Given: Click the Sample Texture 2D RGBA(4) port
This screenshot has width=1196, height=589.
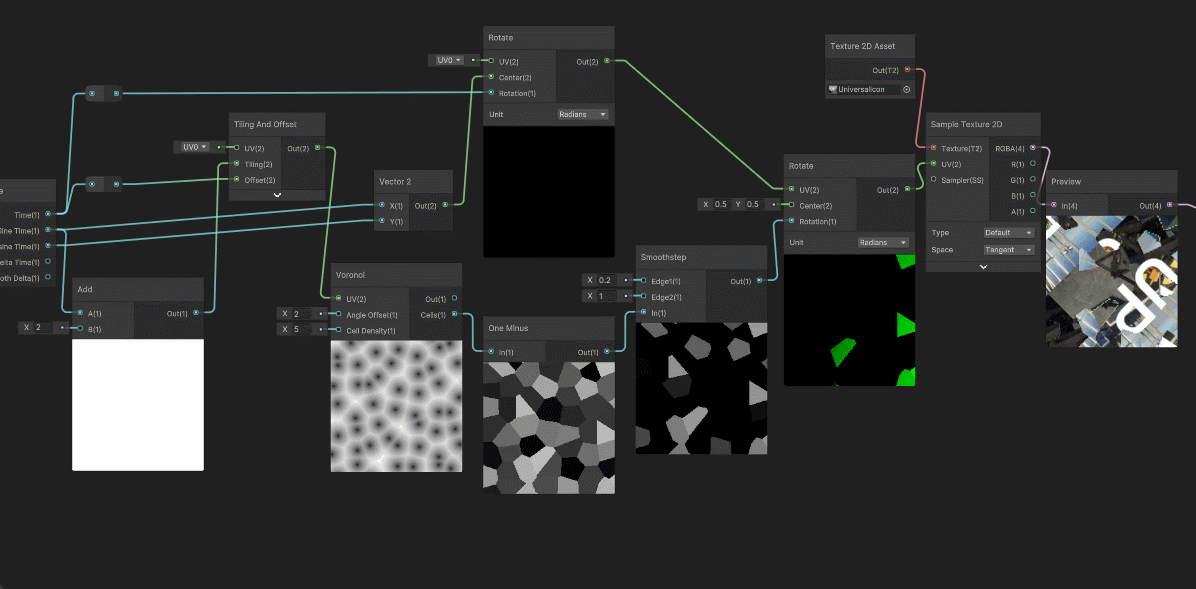Looking at the screenshot, I should 1033,148.
